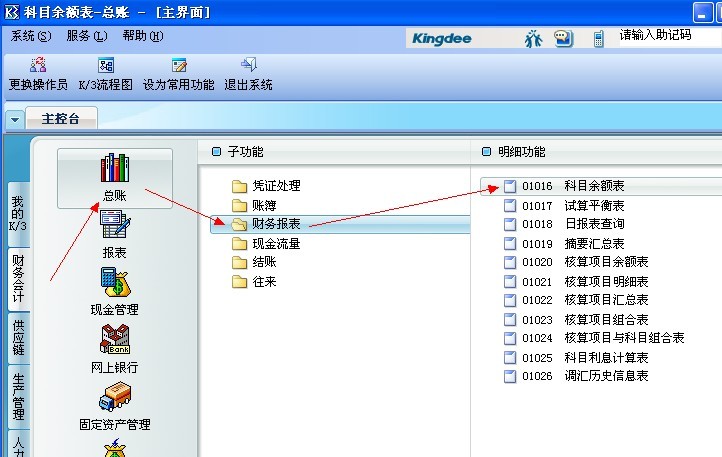Image resolution: width=722 pixels, height=457 pixels.
Task: Open the 报表 module icon
Action: pyautogui.click(x=115, y=224)
